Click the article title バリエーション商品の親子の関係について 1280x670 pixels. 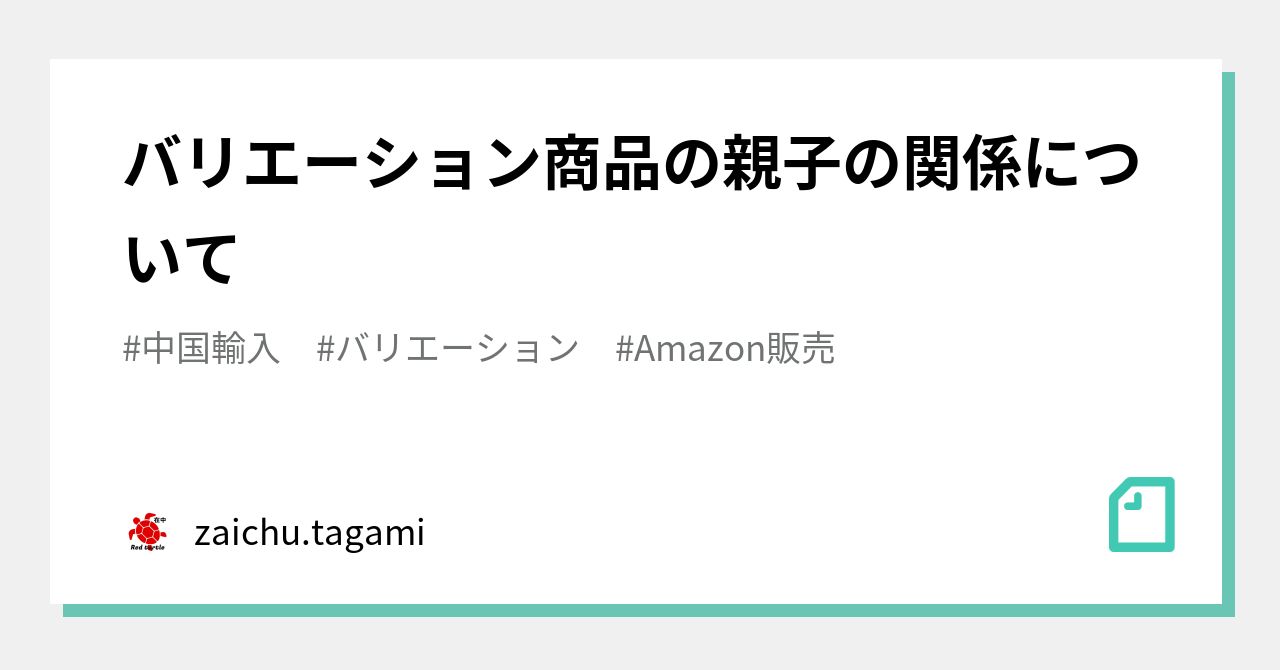click(x=632, y=166)
